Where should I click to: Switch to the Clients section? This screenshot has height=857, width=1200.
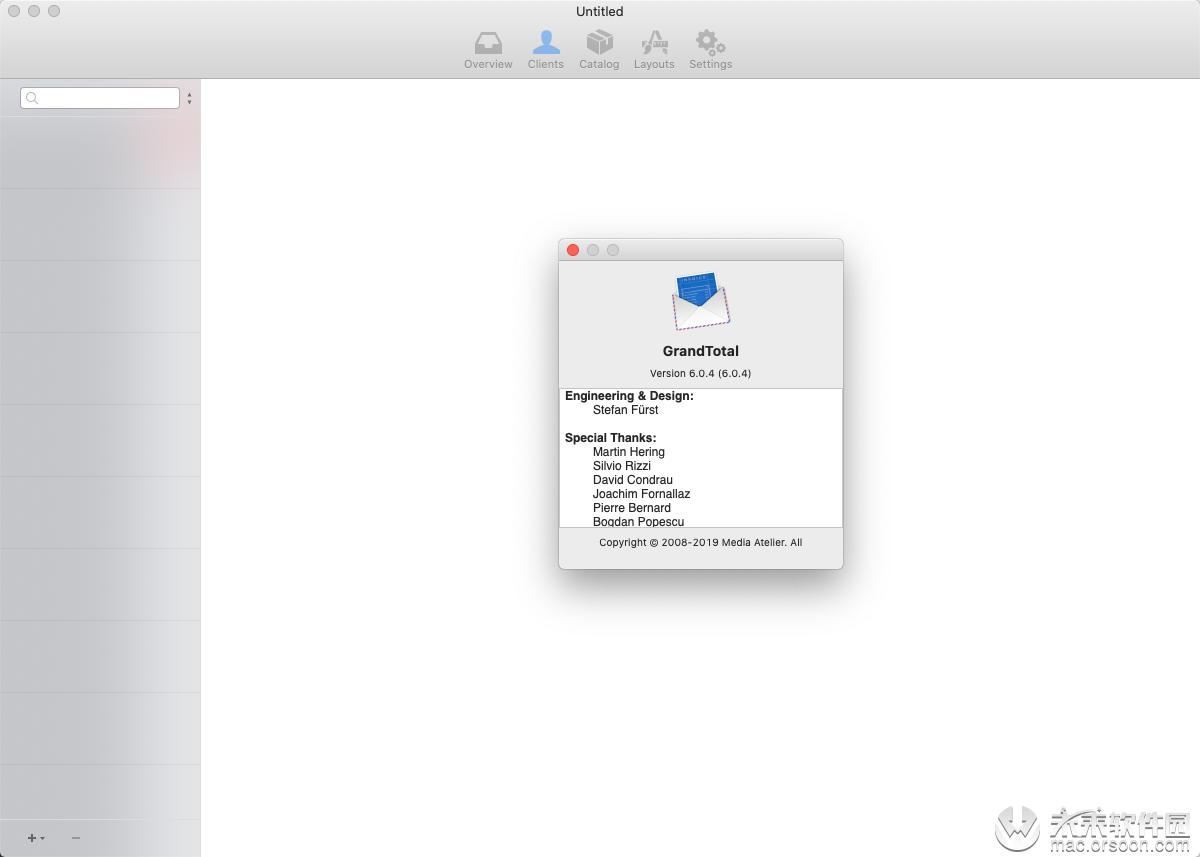(546, 43)
